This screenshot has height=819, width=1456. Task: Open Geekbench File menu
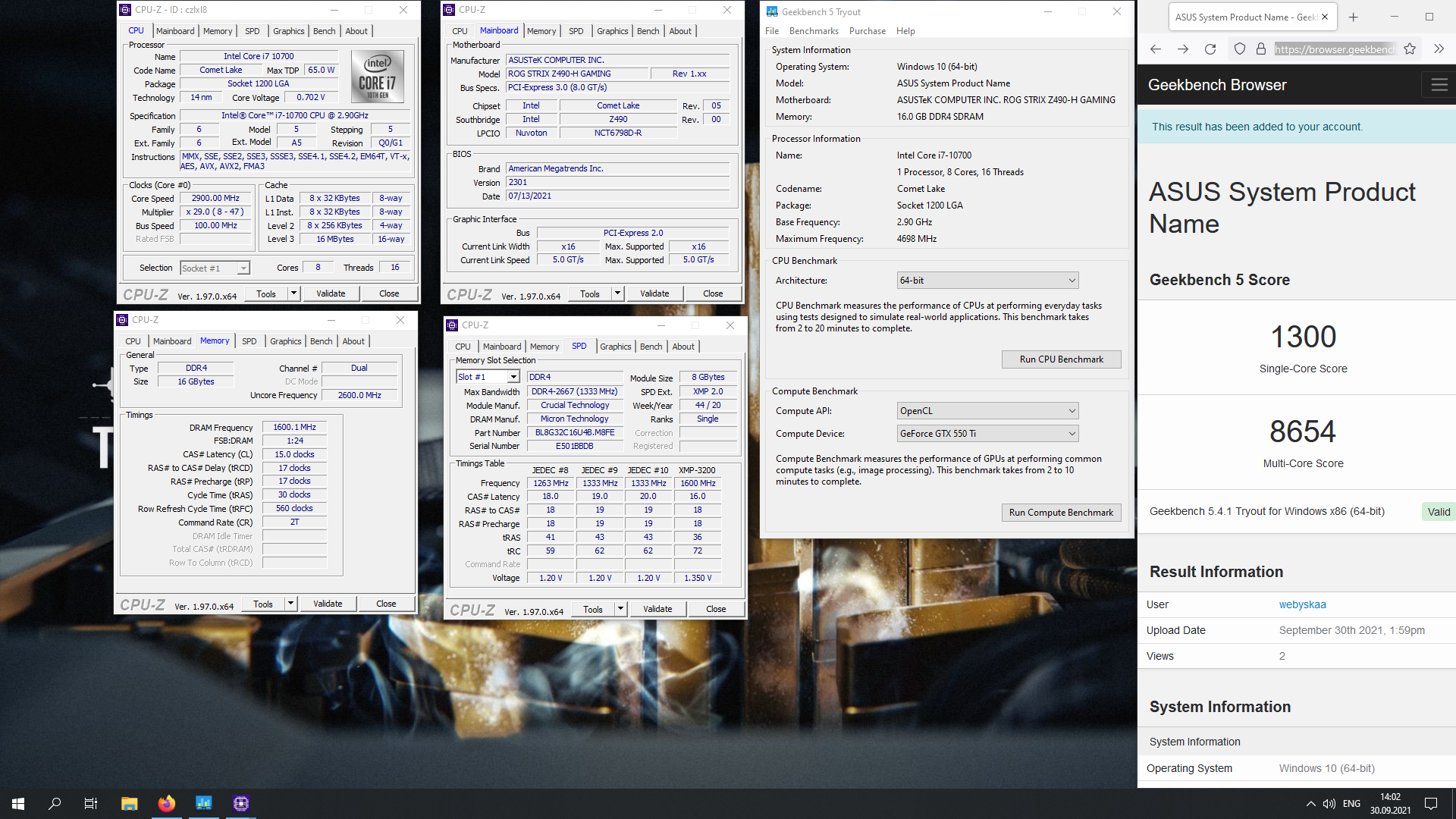point(772,31)
